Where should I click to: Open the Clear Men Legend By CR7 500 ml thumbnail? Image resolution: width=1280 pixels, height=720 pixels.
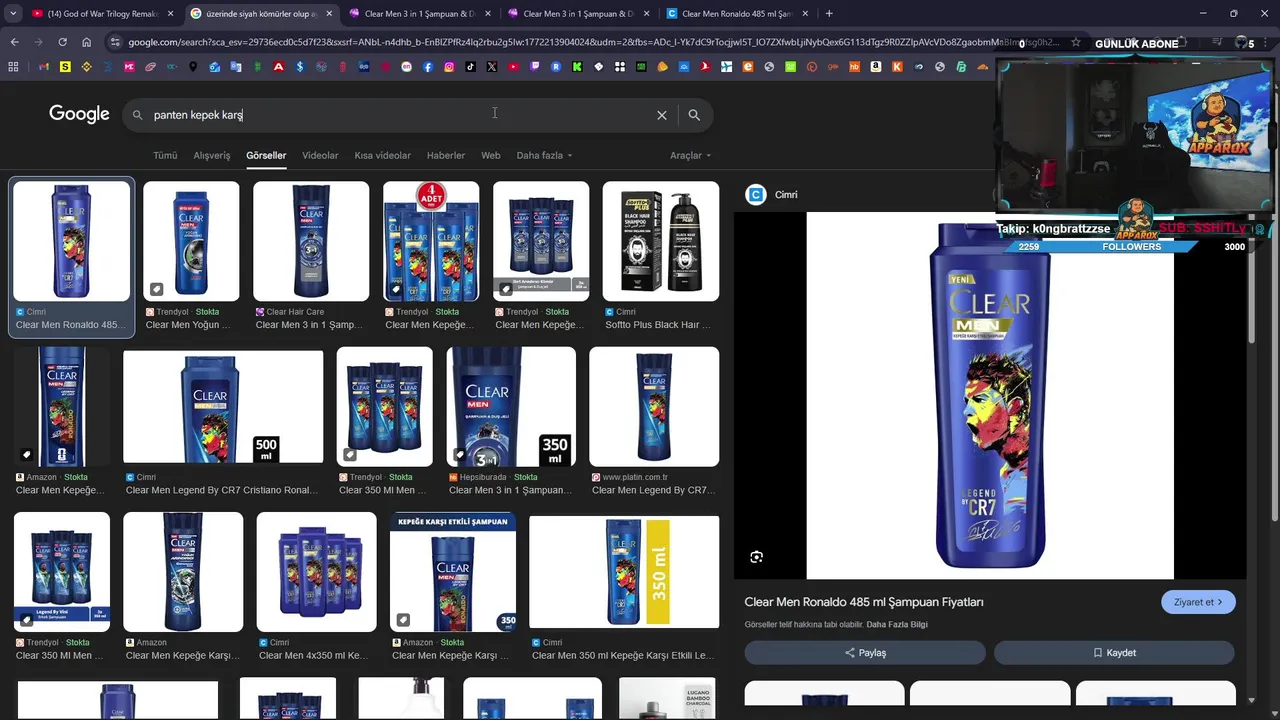pos(223,406)
